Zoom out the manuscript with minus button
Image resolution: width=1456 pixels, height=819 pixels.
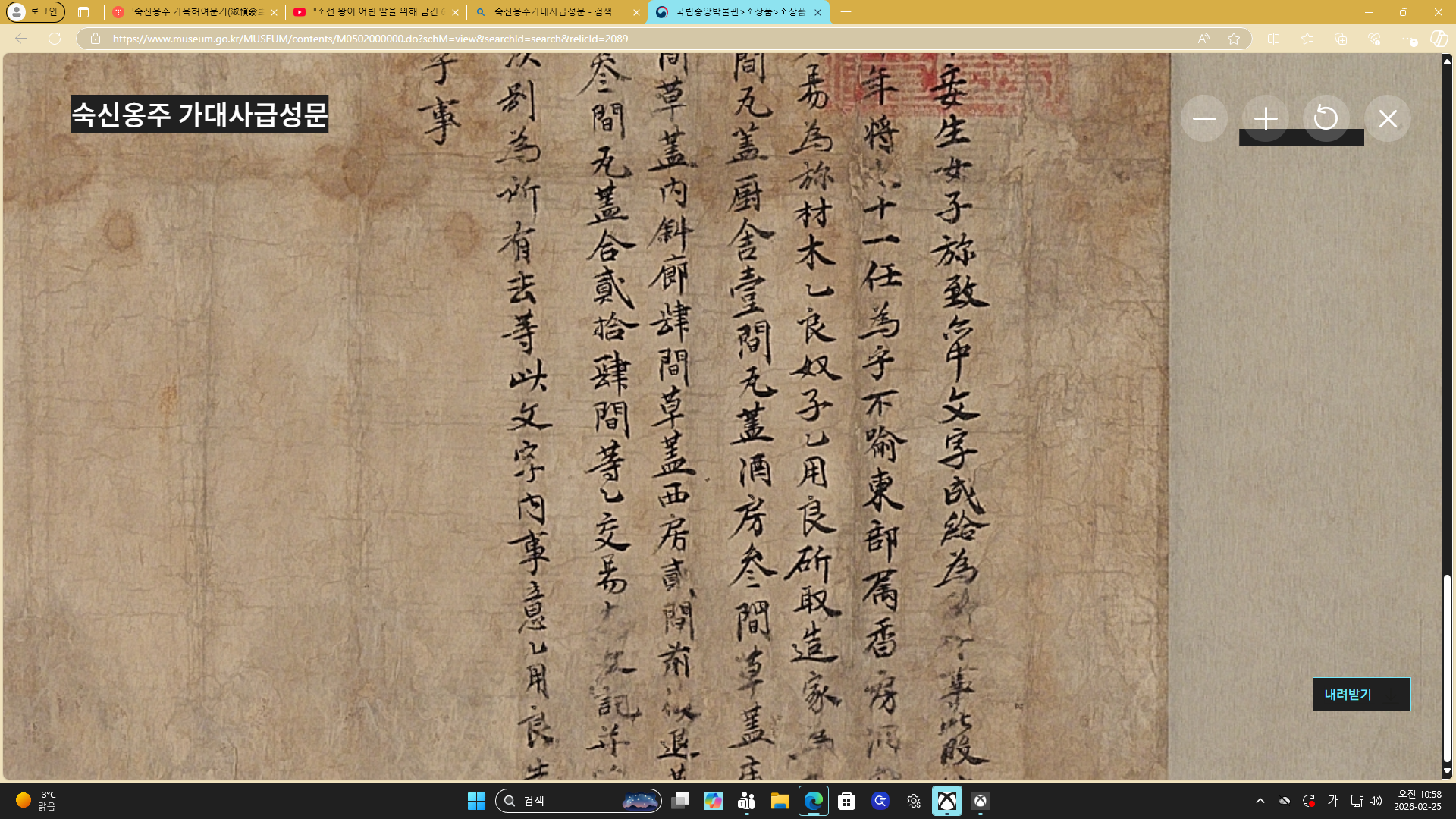point(1203,119)
